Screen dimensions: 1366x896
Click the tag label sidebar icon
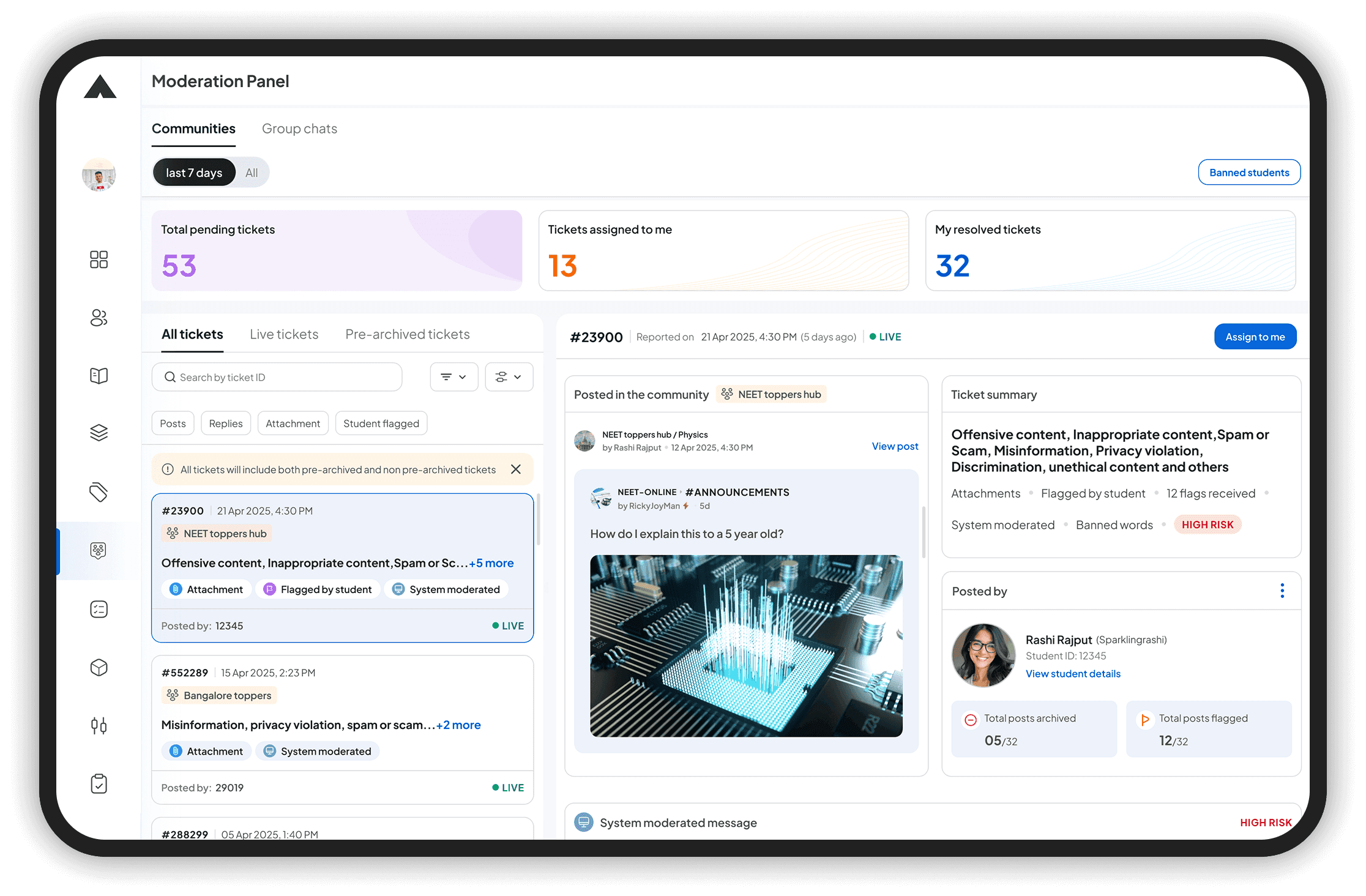pos(99,491)
